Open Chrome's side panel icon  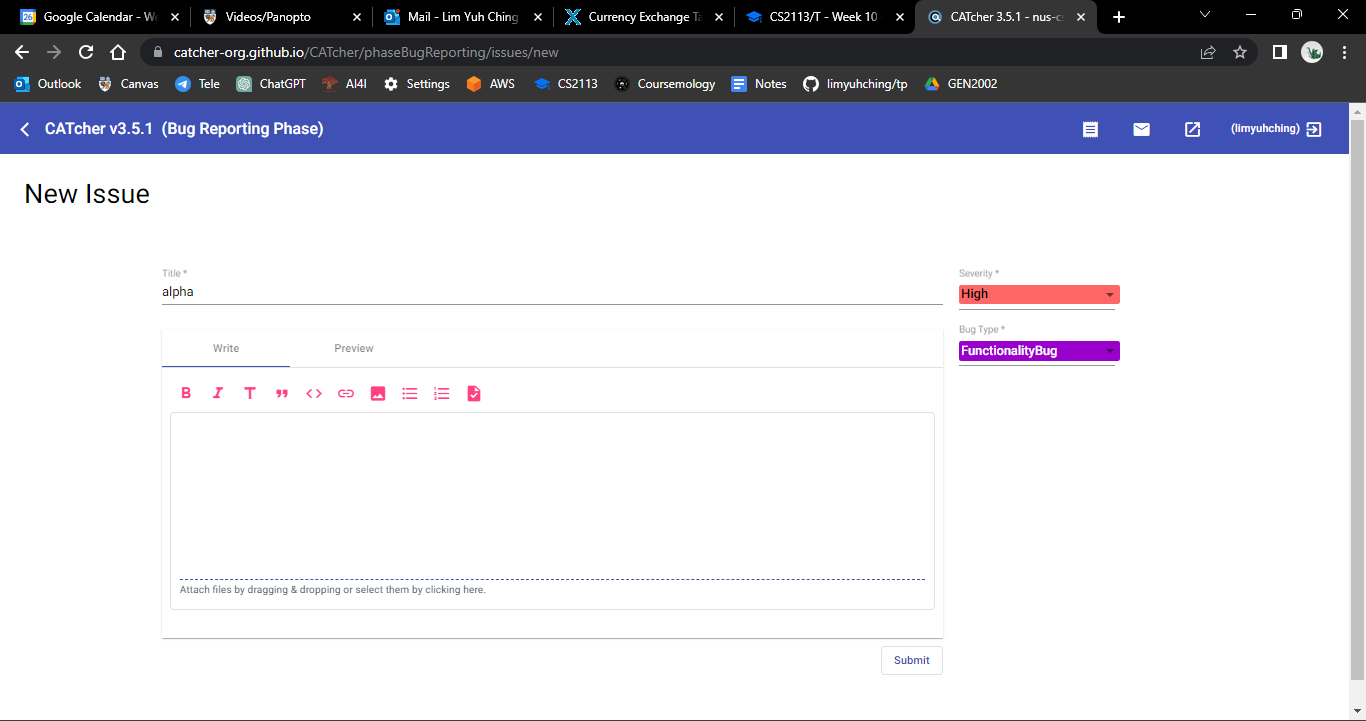(x=1279, y=52)
